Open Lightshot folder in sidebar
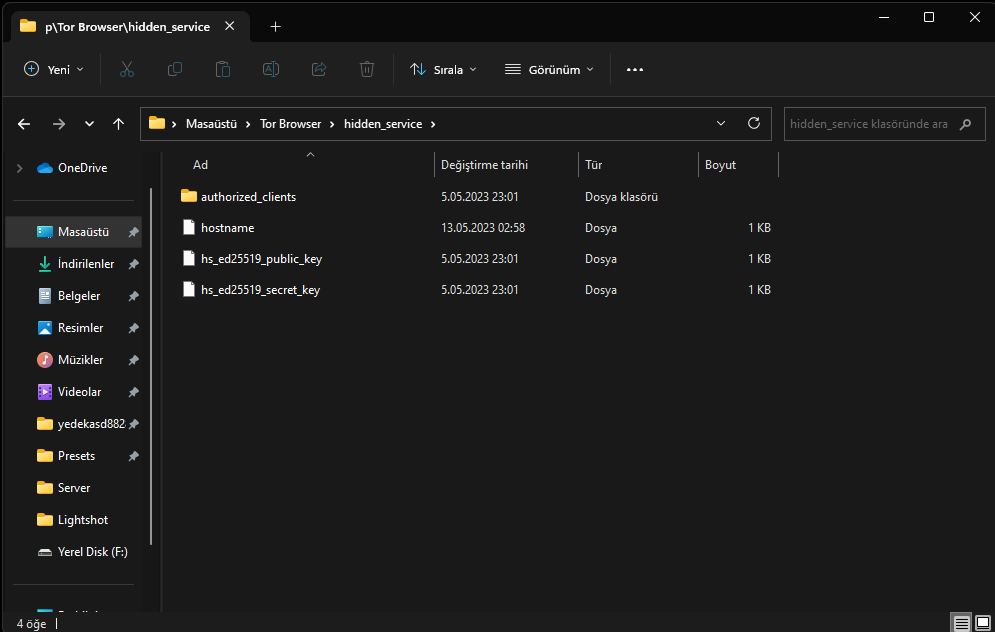The height and width of the screenshot is (632, 995). tap(82, 520)
